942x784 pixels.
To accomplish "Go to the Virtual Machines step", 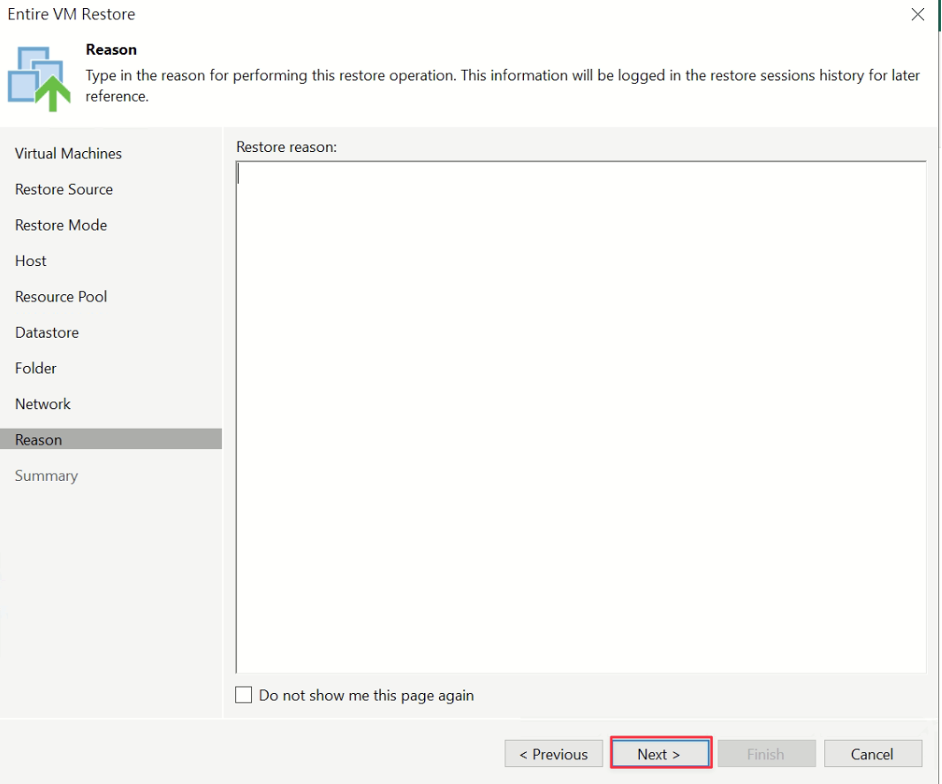I will pos(68,154).
